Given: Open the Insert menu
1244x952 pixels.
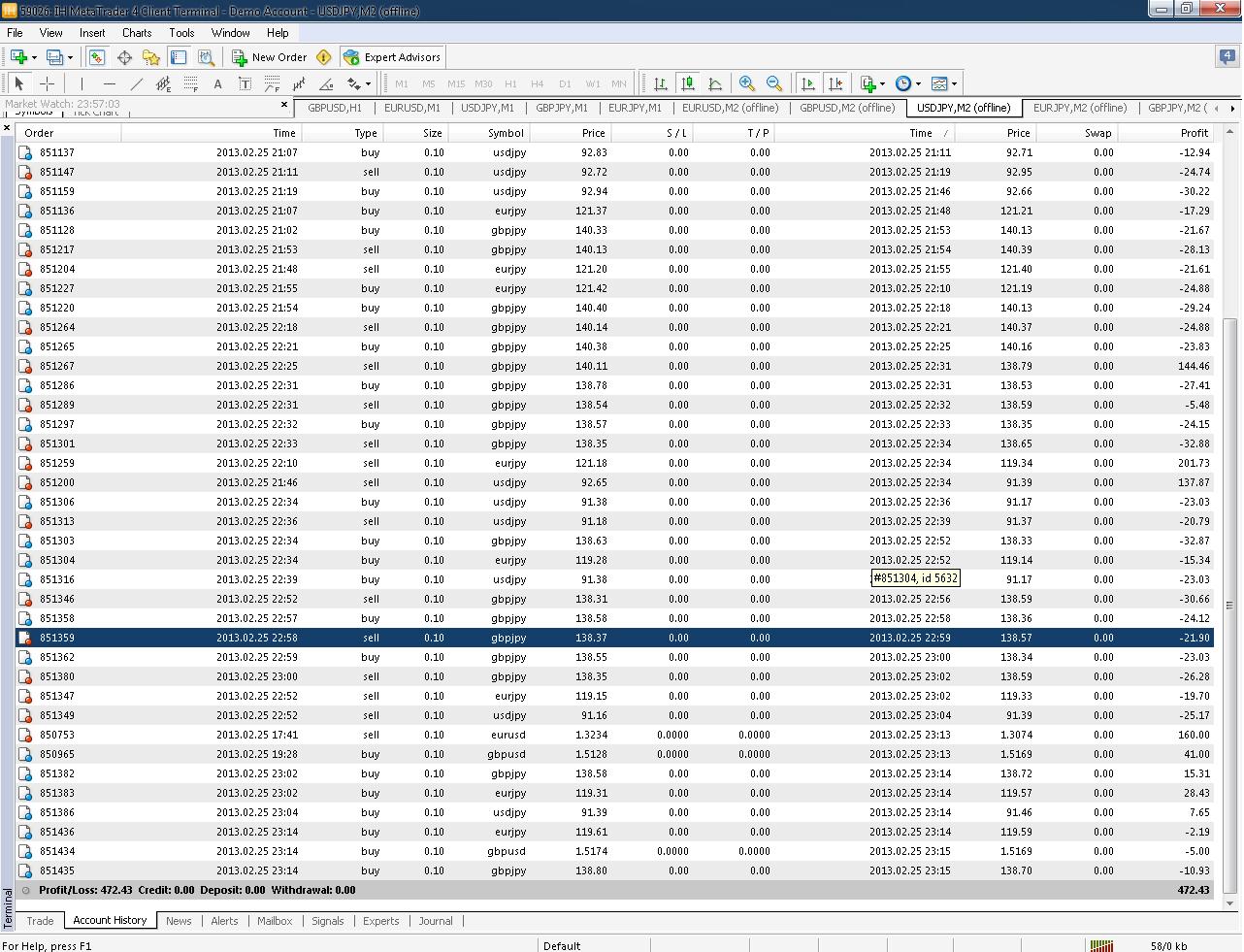Looking at the screenshot, I should click(92, 32).
